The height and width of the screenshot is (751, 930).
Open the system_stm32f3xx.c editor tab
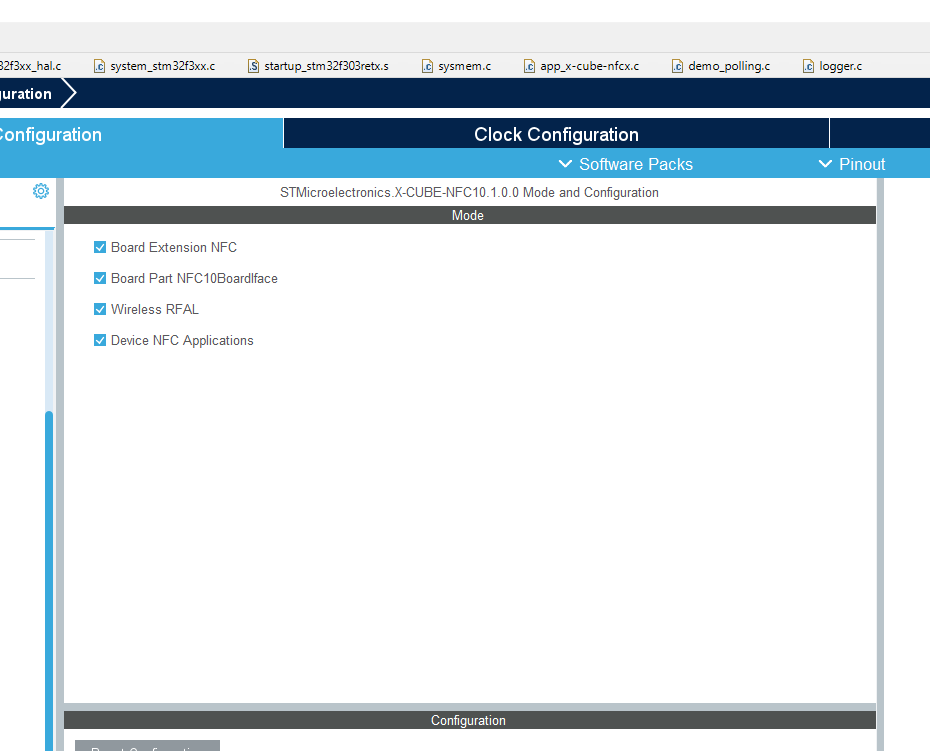pyautogui.click(x=154, y=66)
